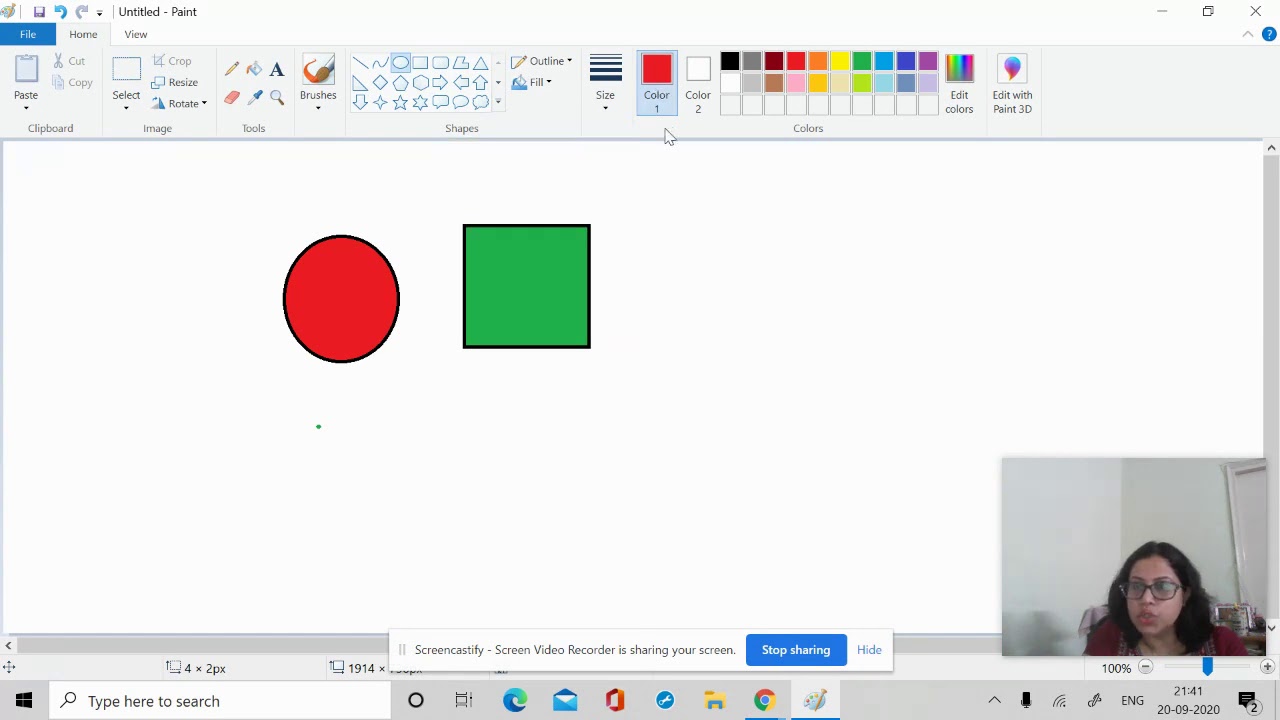
Task: Choose the Triangle shape
Action: coord(480,63)
